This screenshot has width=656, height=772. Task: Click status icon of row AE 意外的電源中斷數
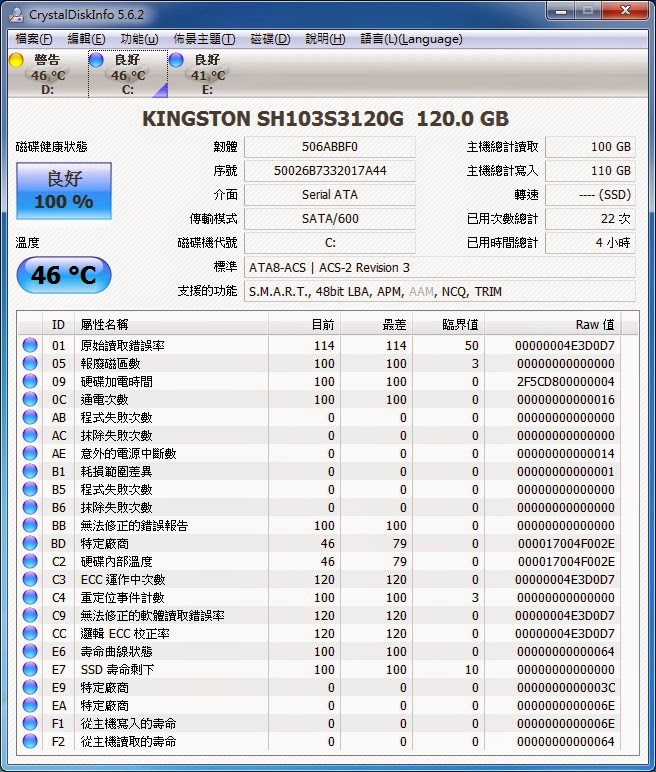click(x=30, y=452)
